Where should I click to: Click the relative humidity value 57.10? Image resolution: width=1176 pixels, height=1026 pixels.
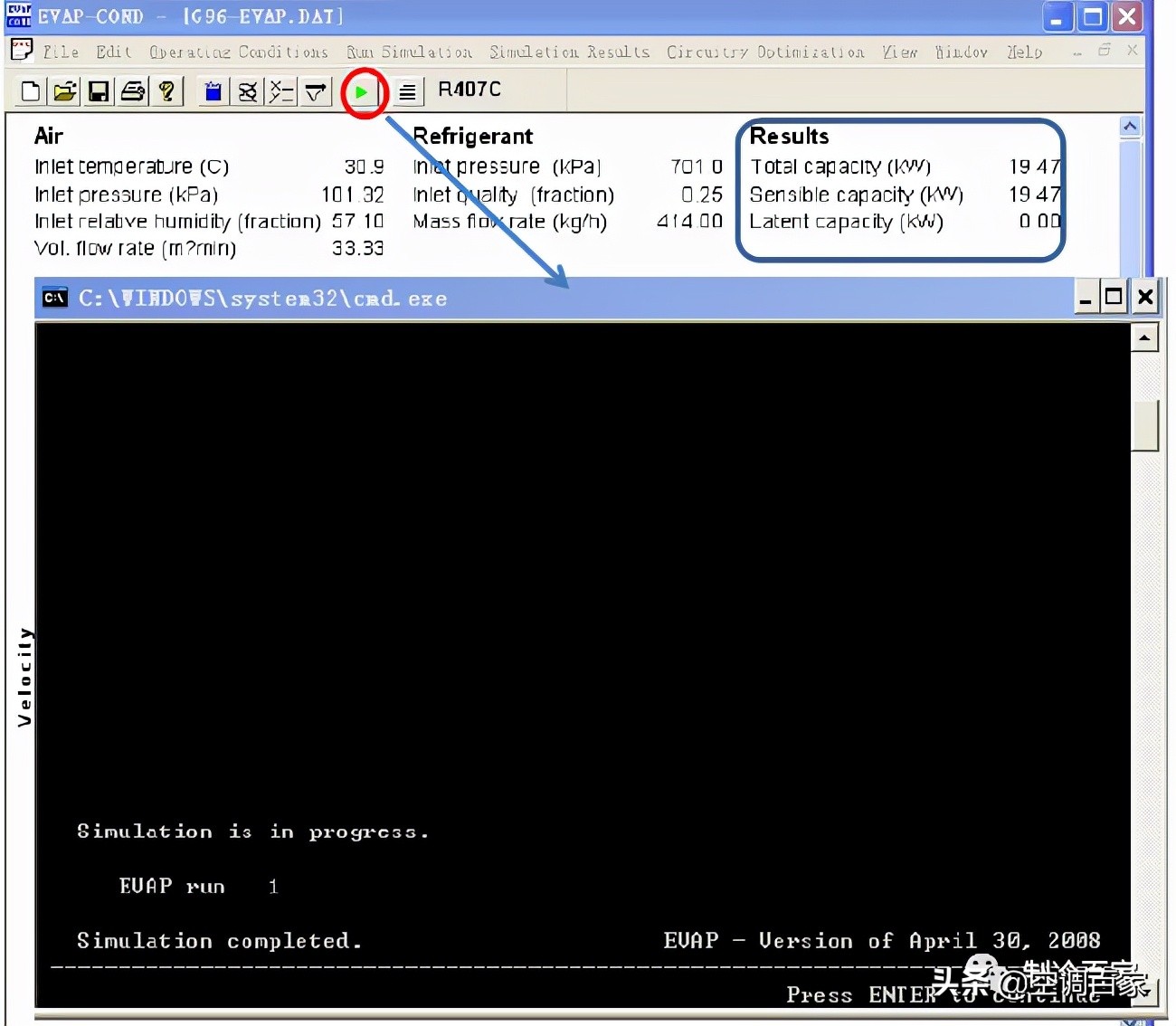(x=357, y=221)
